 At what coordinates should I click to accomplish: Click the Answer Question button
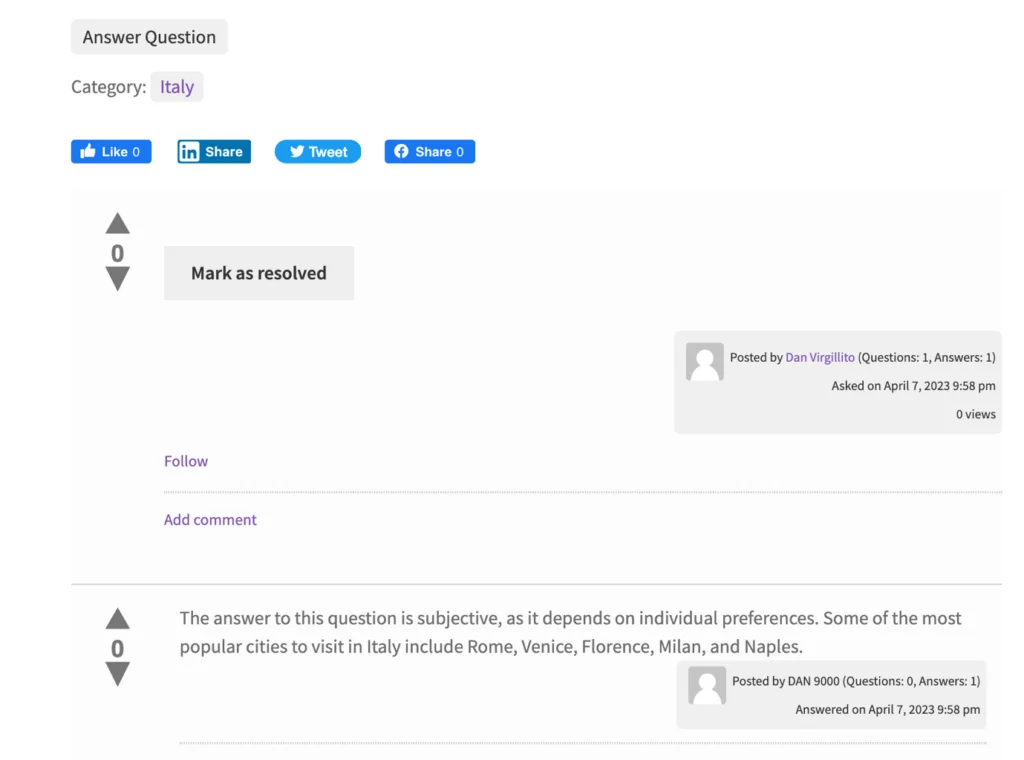149,37
